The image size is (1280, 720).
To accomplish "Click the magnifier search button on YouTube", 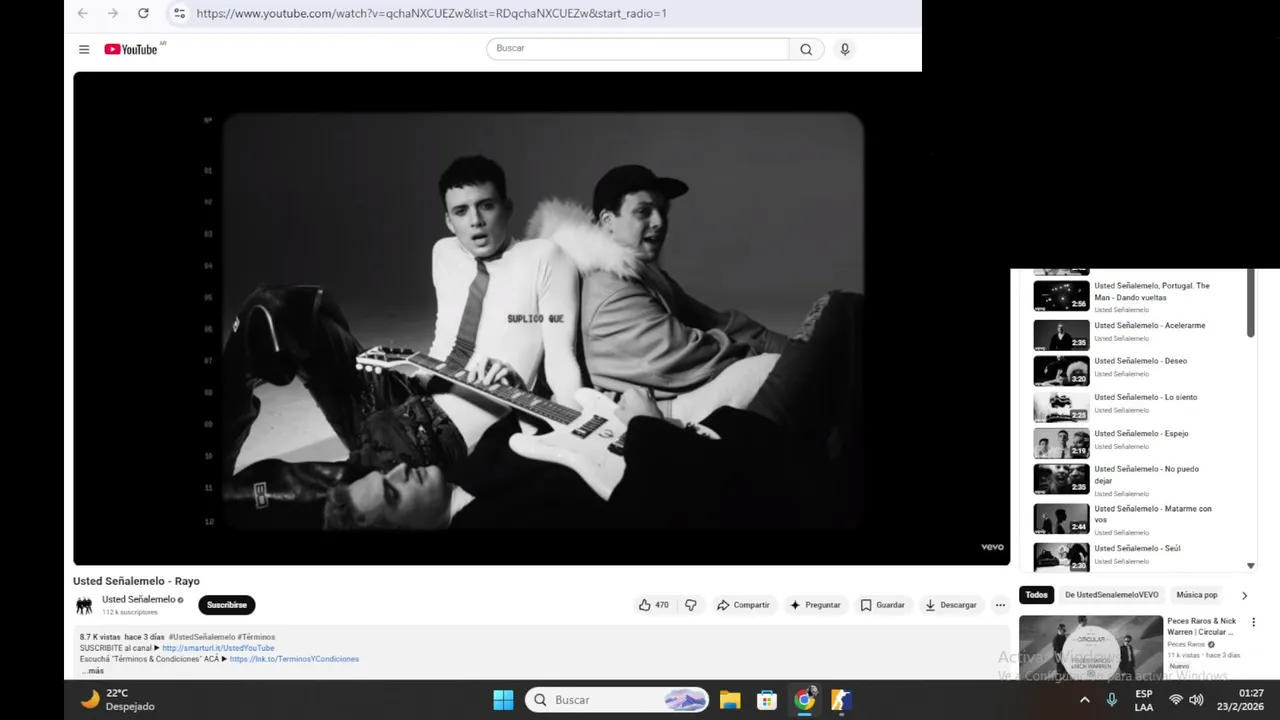I will point(806,49).
